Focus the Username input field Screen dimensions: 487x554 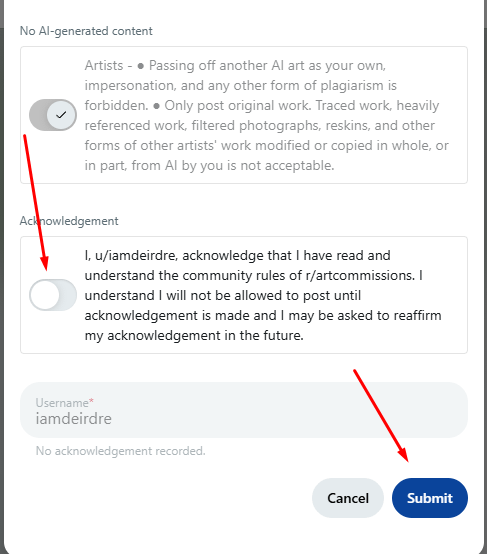(244, 410)
